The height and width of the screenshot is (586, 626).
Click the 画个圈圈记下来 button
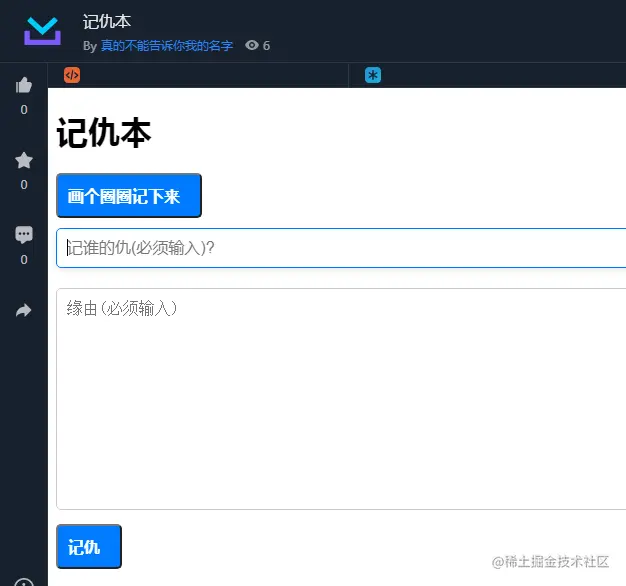(x=129, y=196)
